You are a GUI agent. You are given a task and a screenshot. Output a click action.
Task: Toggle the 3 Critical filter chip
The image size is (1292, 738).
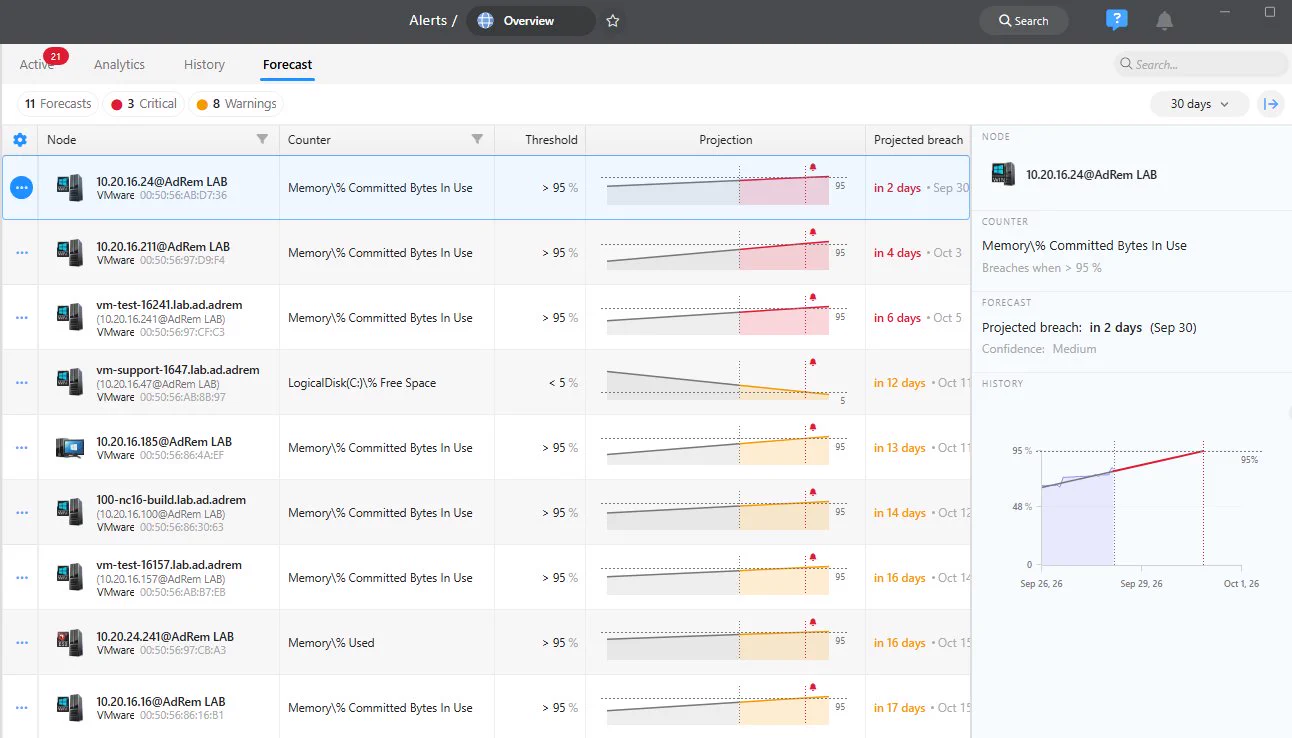pyautogui.click(x=144, y=104)
